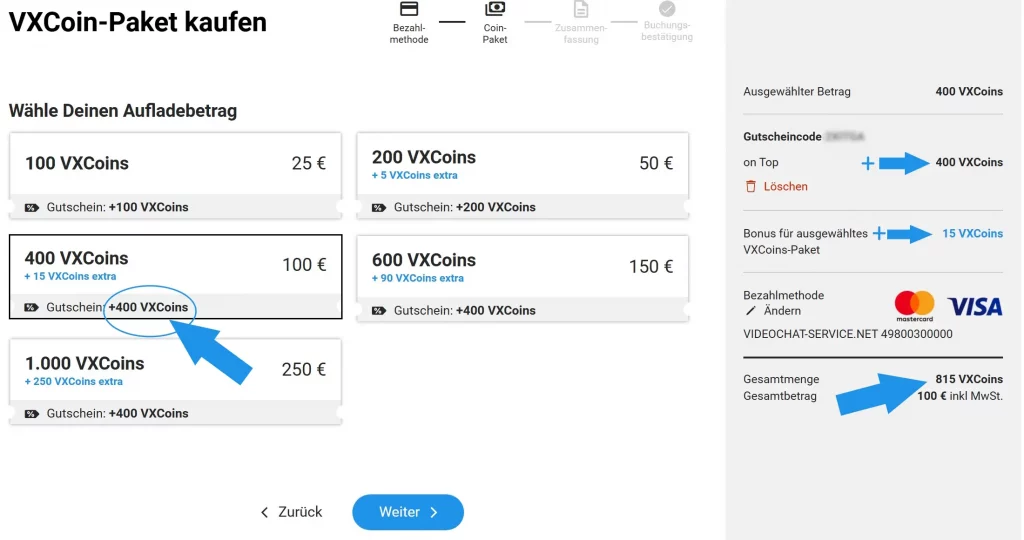Click the VISA logo
The height and width of the screenshot is (540, 1024).
pos(975,306)
